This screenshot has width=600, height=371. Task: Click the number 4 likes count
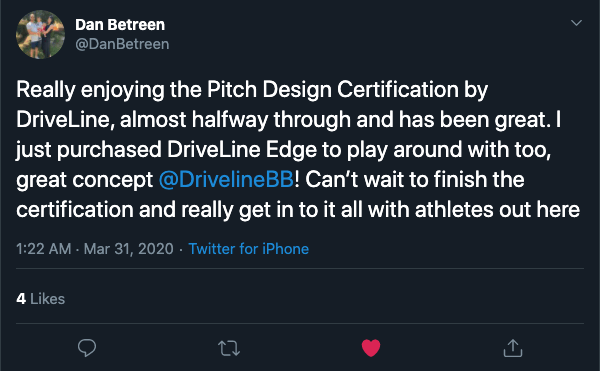[x=21, y=299]
